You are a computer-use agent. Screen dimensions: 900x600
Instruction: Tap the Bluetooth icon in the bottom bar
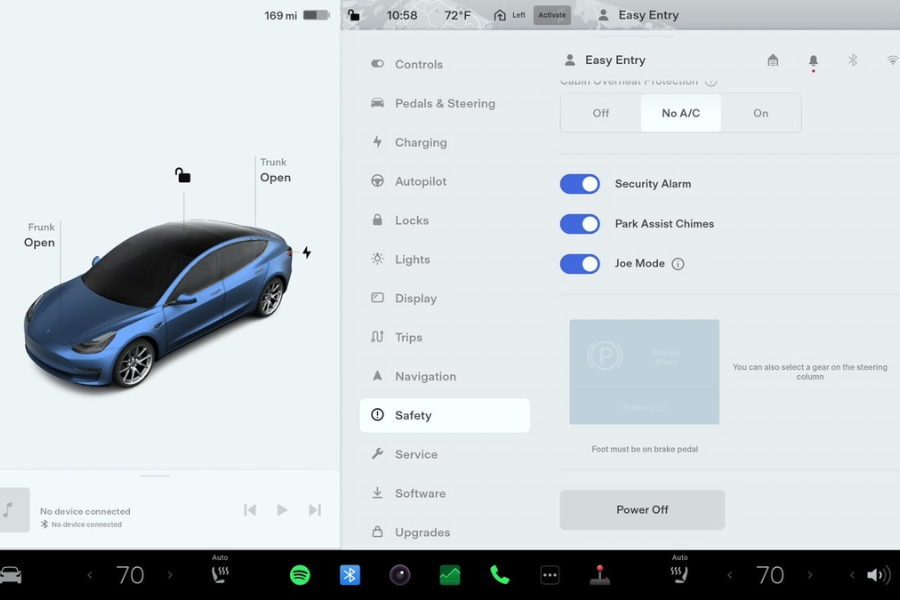click(349, 574)
